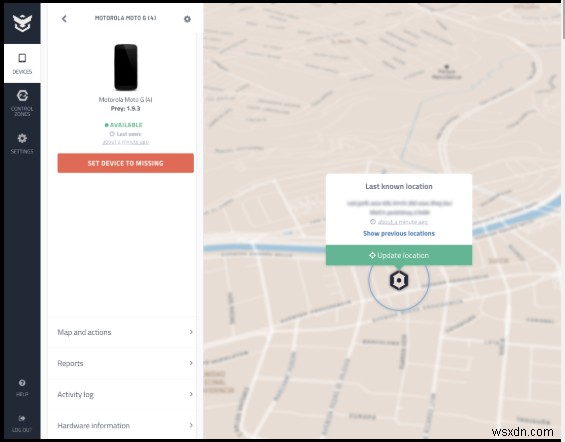565x442 pixels.
Task: Expand the Reports chevron
Action: [x=191, y=363]
